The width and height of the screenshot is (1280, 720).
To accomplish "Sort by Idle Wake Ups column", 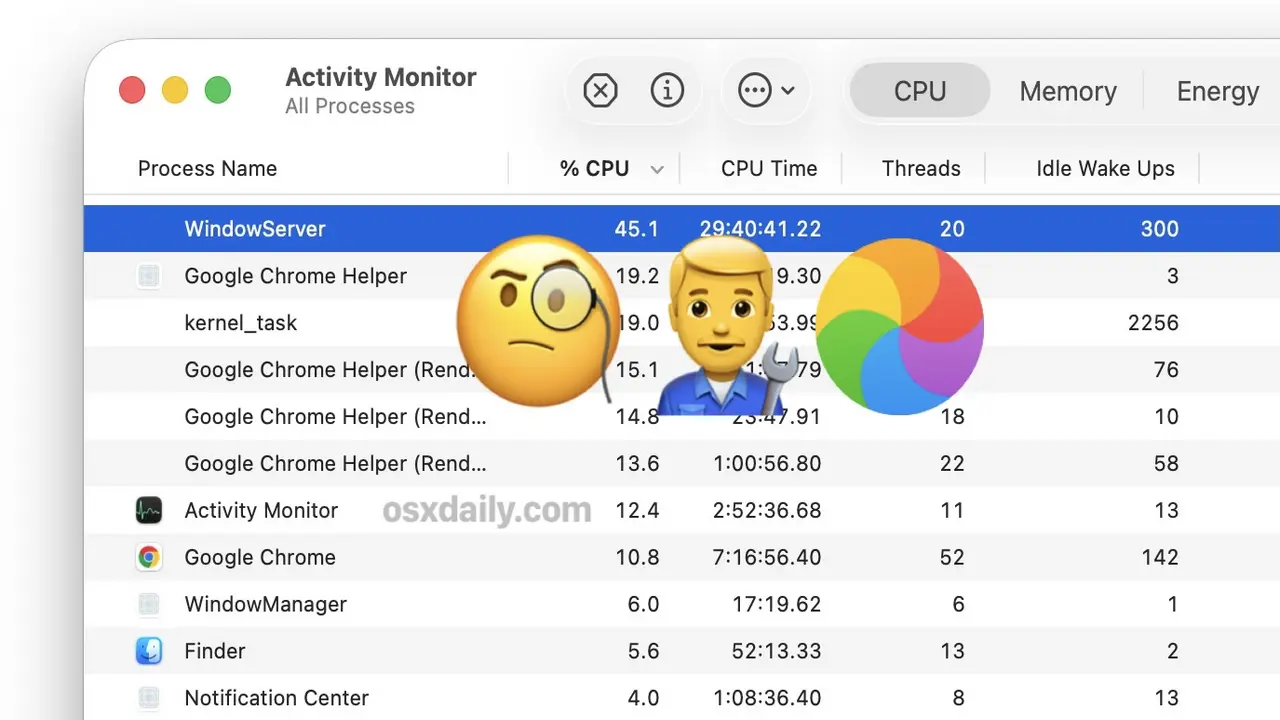I will [1104, 169].
